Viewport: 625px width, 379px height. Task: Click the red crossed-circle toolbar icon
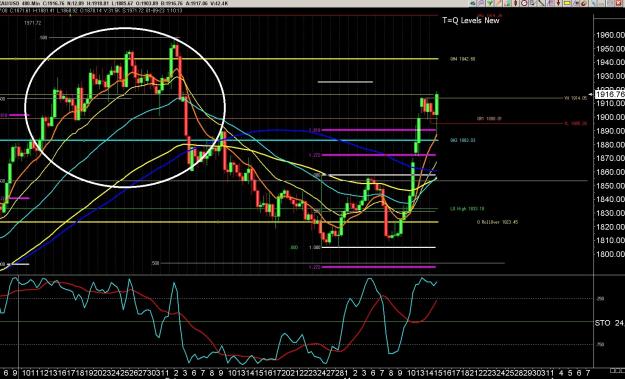pos(524,3)
